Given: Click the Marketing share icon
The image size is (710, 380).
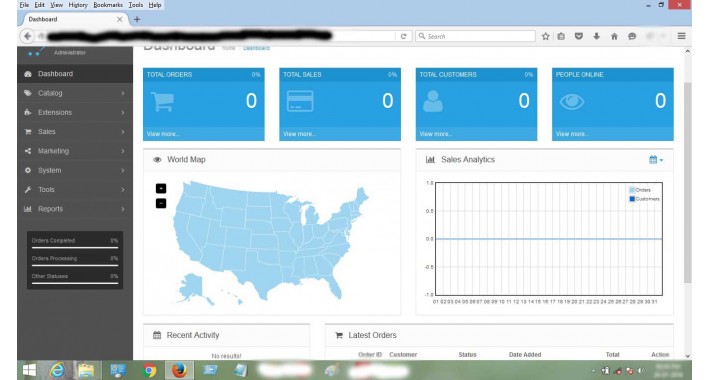Looking at the screenshot, I should [28, 151].
